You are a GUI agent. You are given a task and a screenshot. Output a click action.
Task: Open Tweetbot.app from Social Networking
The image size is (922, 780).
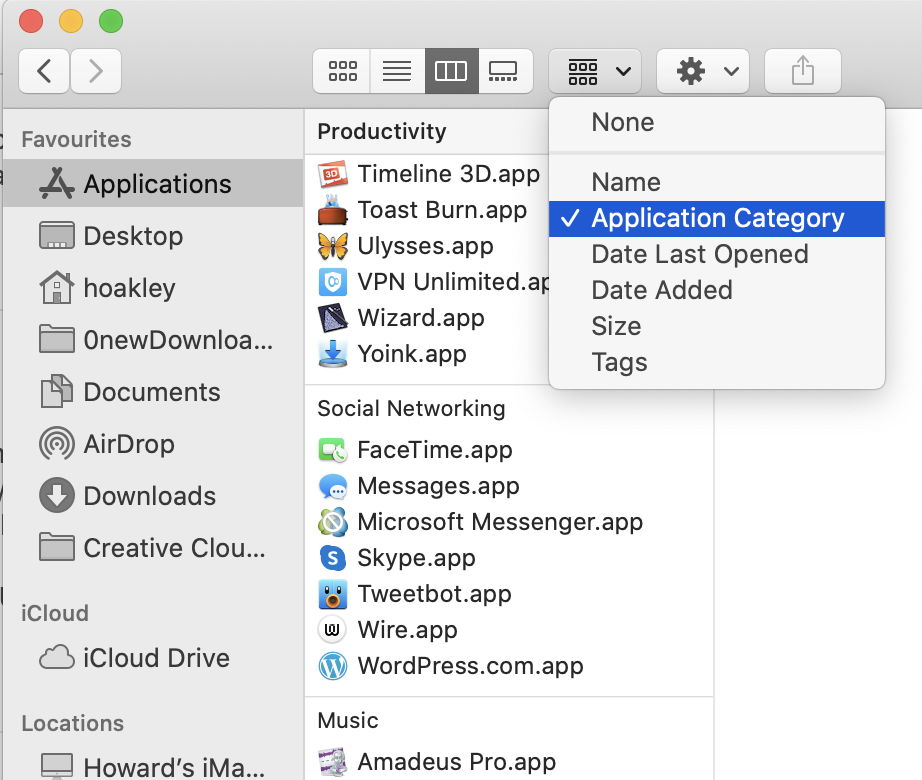coord(434,594)
